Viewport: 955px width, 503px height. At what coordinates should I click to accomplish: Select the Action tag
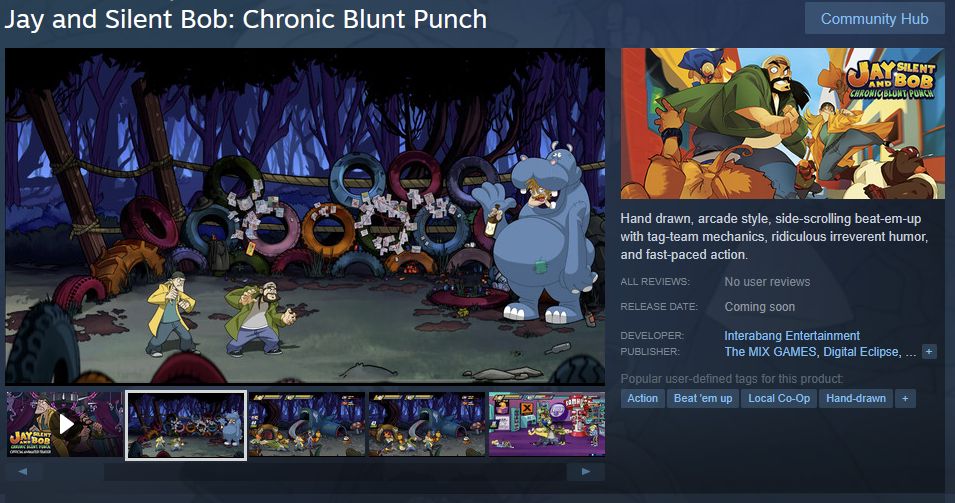[643, 398]
